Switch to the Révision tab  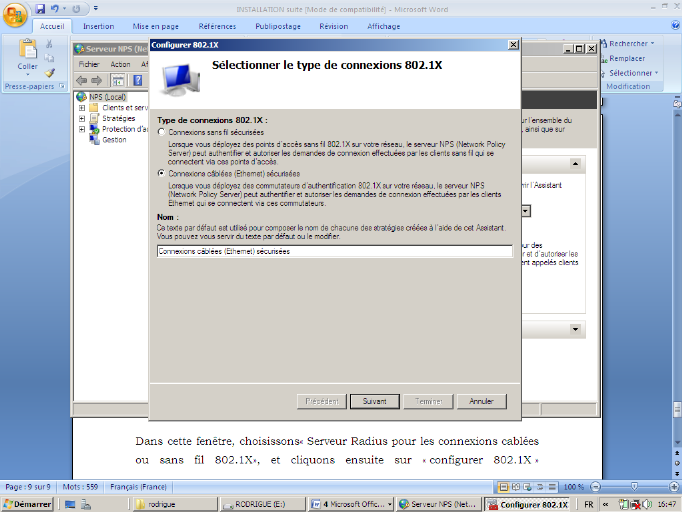pyautogui.click(x=334, y=27)
